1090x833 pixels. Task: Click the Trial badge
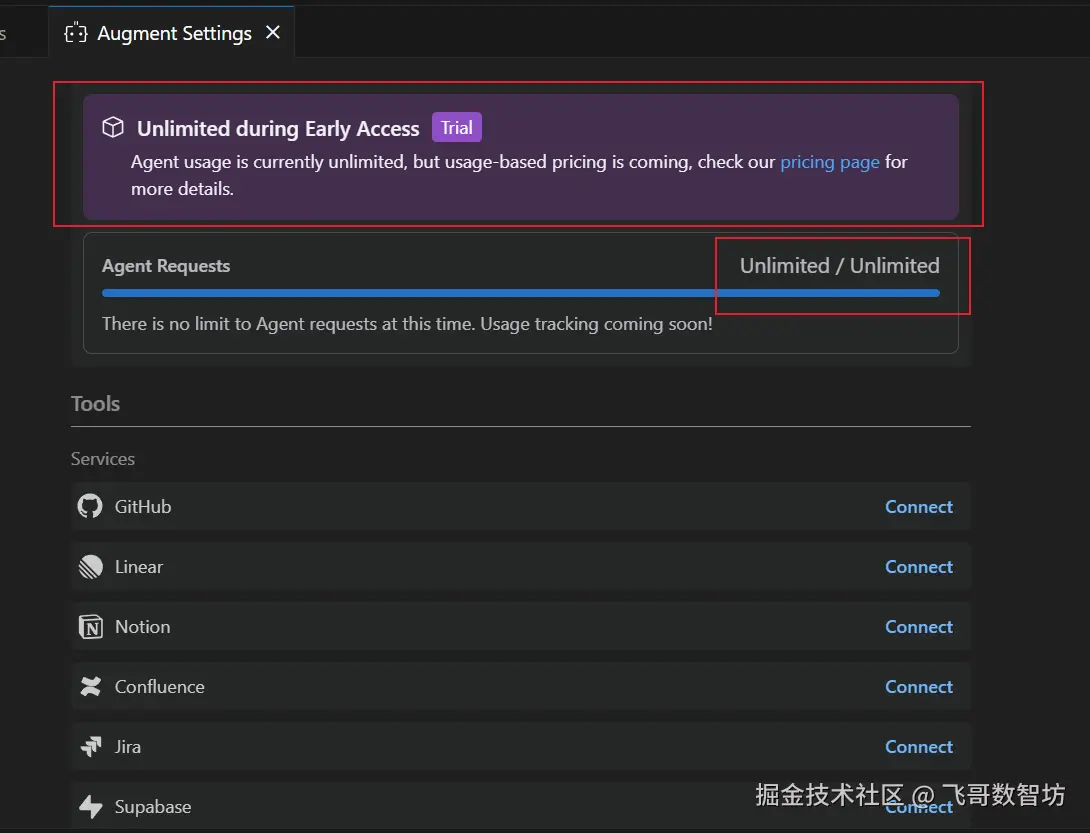click(x=457, y=127)
